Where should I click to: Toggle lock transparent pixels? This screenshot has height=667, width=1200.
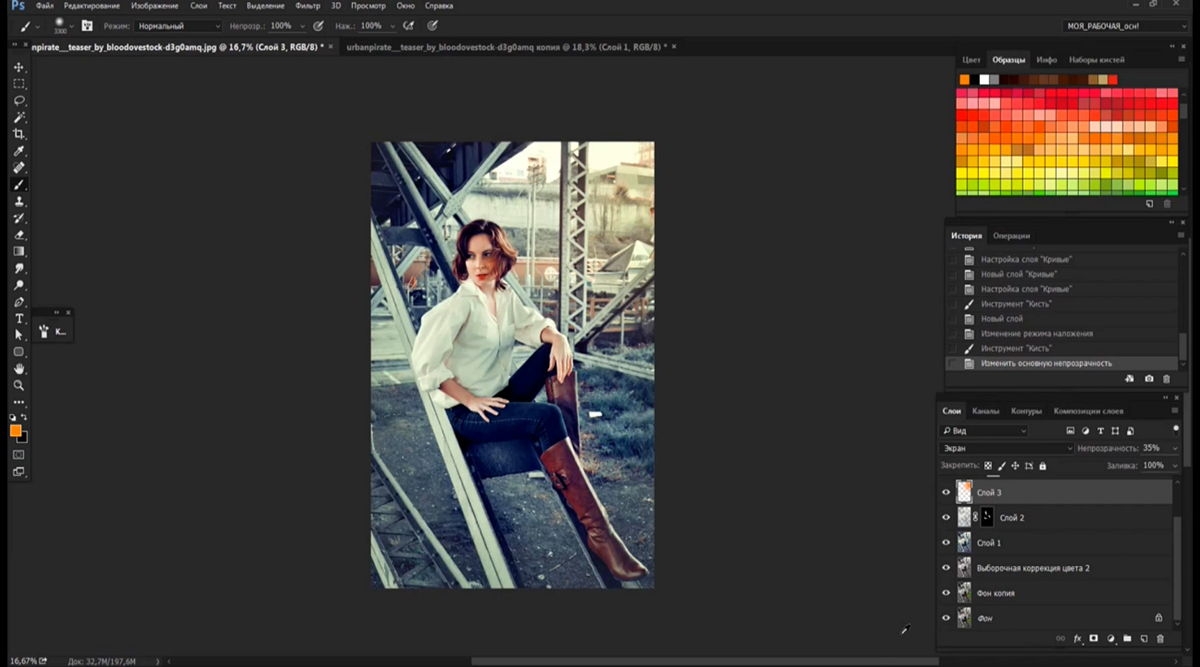[x=988, y=466]
